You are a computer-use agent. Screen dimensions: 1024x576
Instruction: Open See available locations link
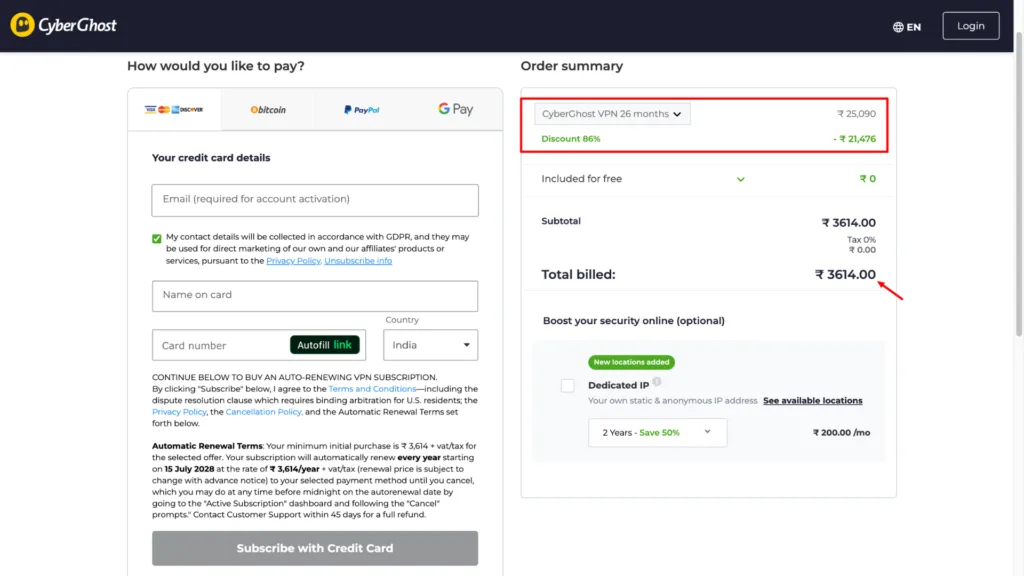click(812, 400)
